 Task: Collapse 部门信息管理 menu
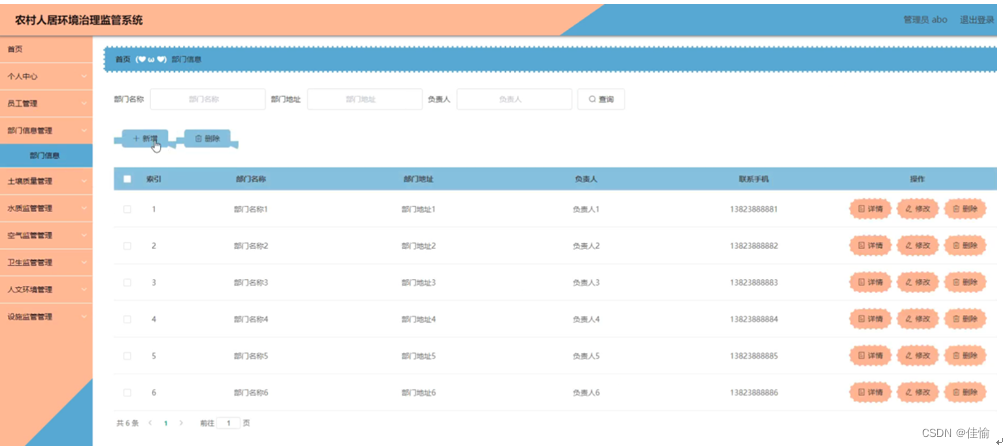coord(46,131)
